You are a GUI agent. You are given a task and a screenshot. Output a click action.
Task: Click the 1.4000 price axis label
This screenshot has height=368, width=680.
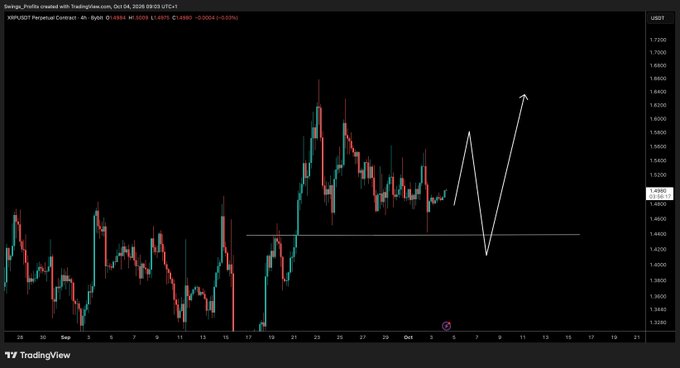coord(657,265)
